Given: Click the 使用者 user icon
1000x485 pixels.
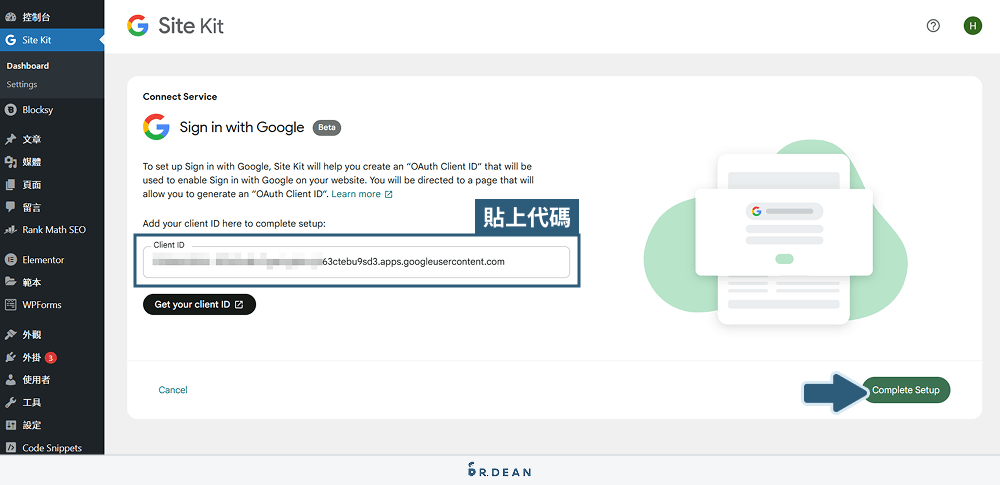Looking at the screenshot, I should pos(10,380).
